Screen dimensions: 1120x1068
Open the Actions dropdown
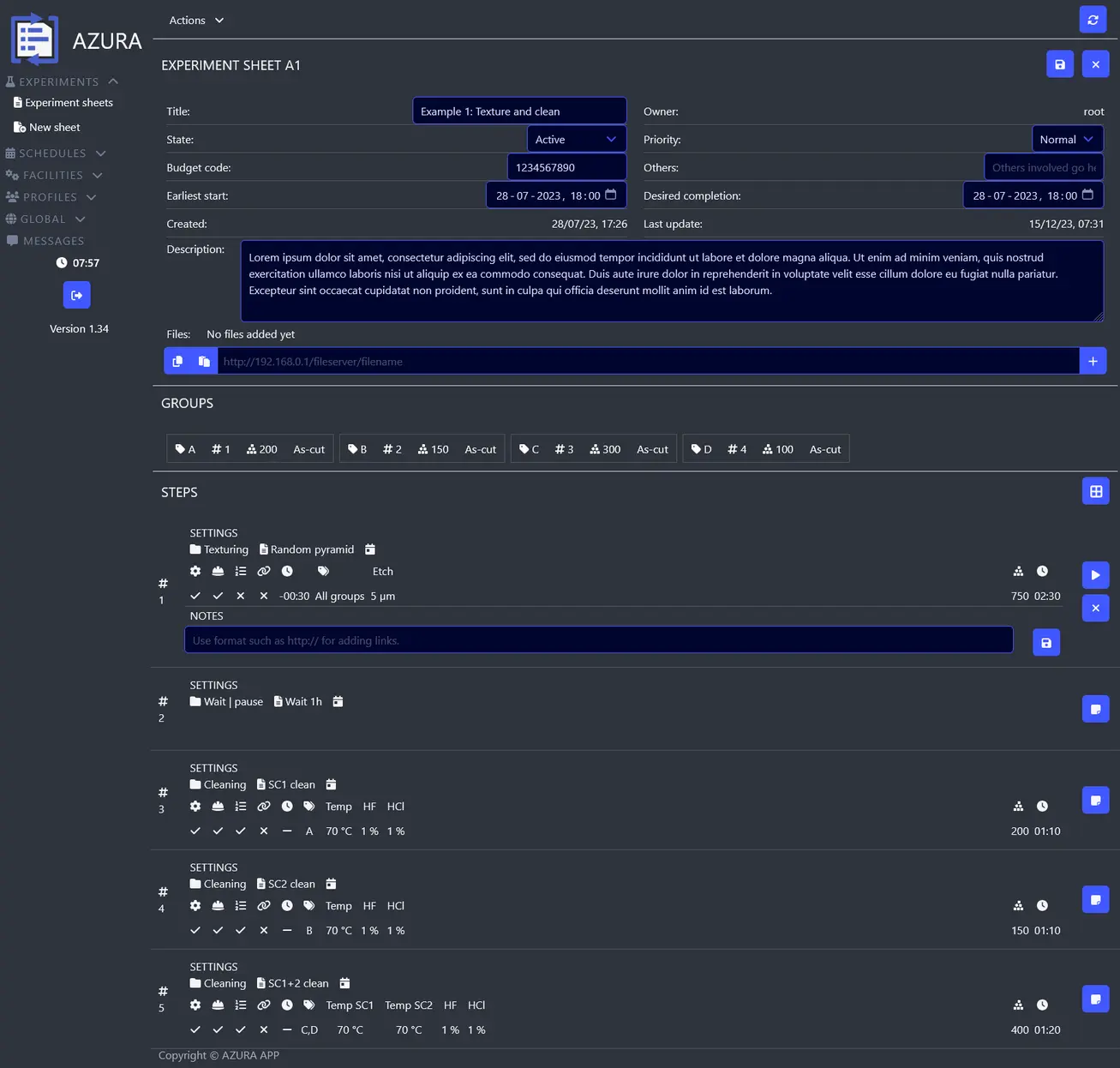(196, 20)
